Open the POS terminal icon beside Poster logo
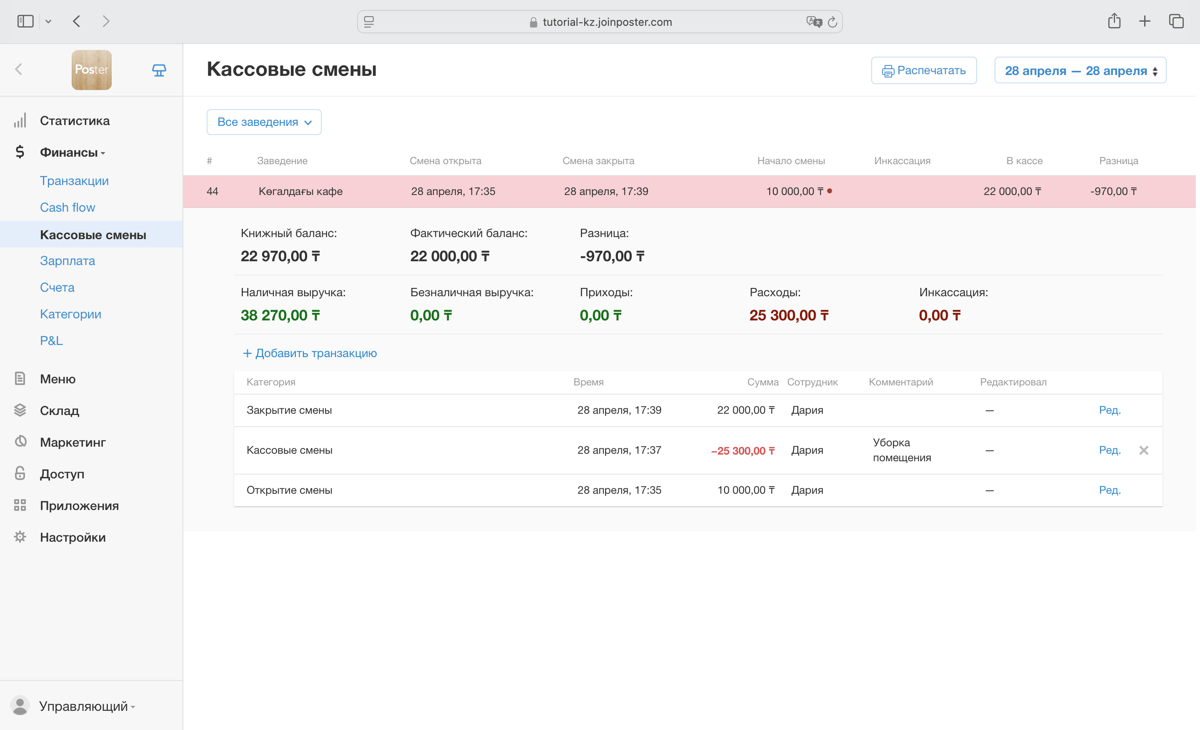 point(159,70)
